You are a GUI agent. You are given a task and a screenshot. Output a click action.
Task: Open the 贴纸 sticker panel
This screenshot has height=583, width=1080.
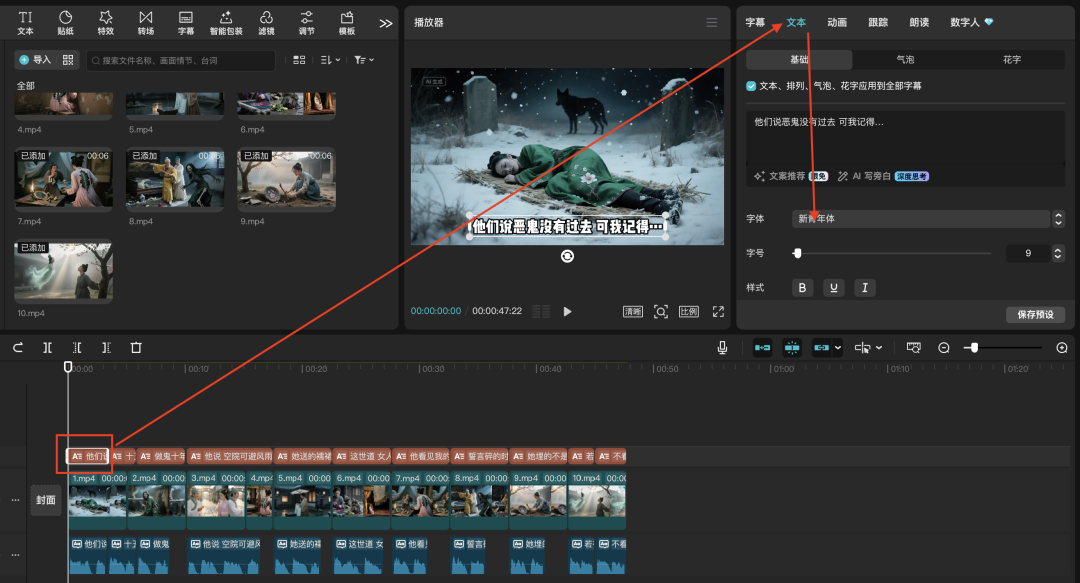coord(65,22)
